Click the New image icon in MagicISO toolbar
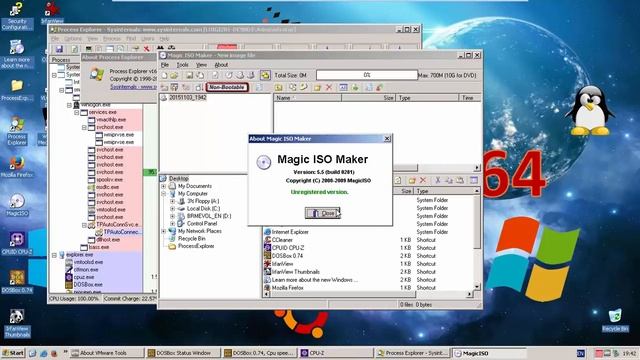The width and height of the screenshot is (640, 360). click(164, 76)
